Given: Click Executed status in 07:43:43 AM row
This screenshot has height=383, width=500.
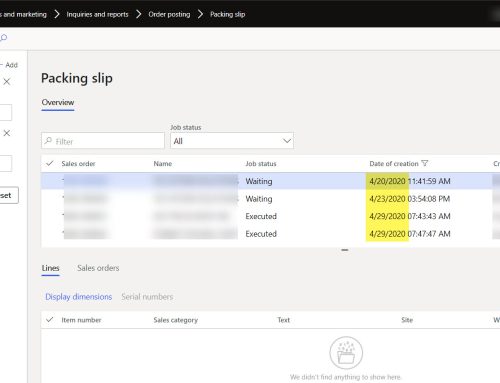Looking at the screenshot, I should pos(261,216).
